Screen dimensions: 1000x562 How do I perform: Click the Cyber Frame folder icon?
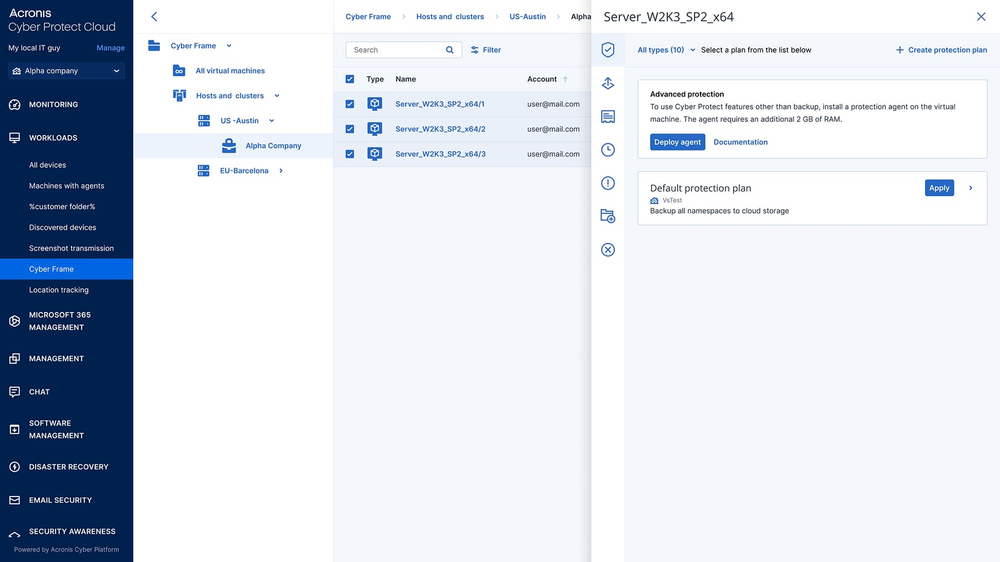point(154,45)
